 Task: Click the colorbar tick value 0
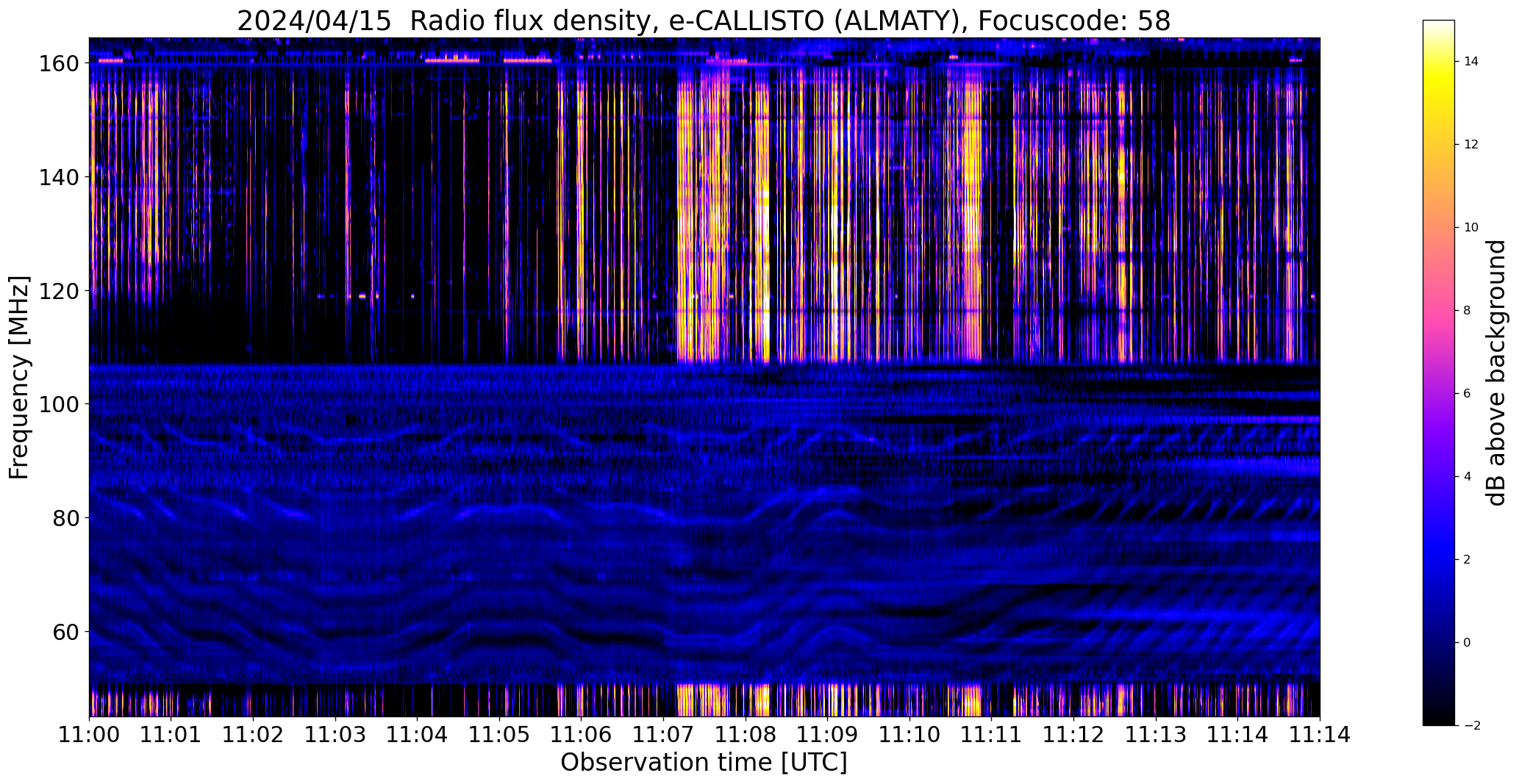pyautogui.click(x=1468, y=643)
